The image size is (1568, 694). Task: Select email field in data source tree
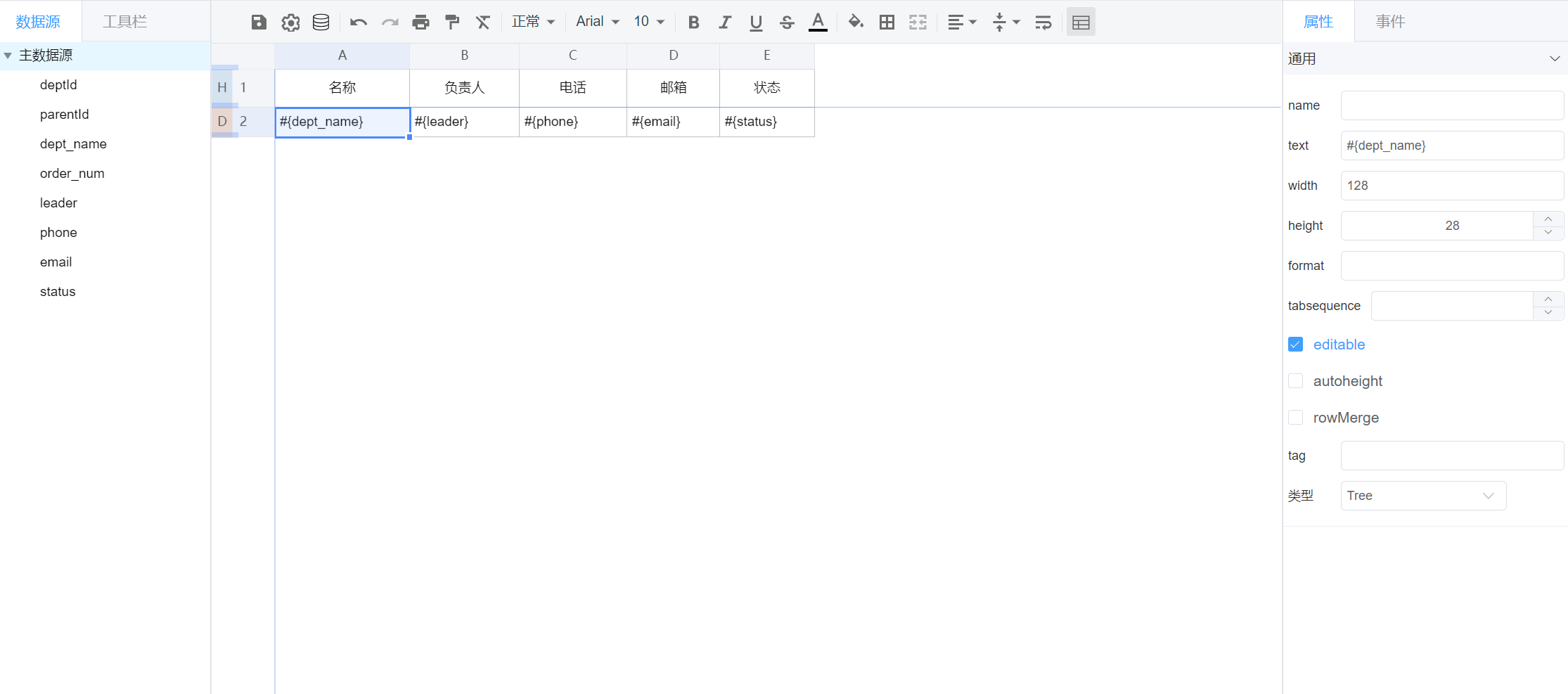(56, 262)
